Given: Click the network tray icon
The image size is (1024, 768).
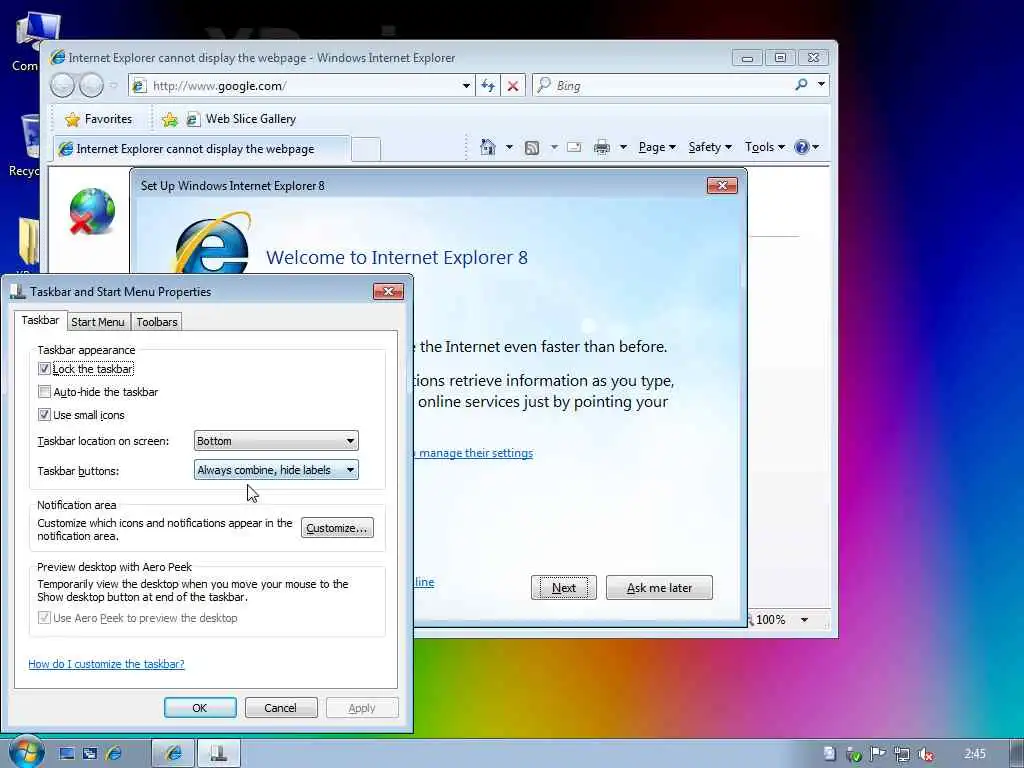Looking at the screenshot, I should coord(902,754).
